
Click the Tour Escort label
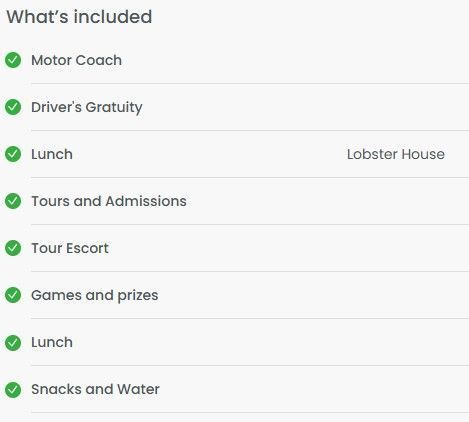(70, 248)
